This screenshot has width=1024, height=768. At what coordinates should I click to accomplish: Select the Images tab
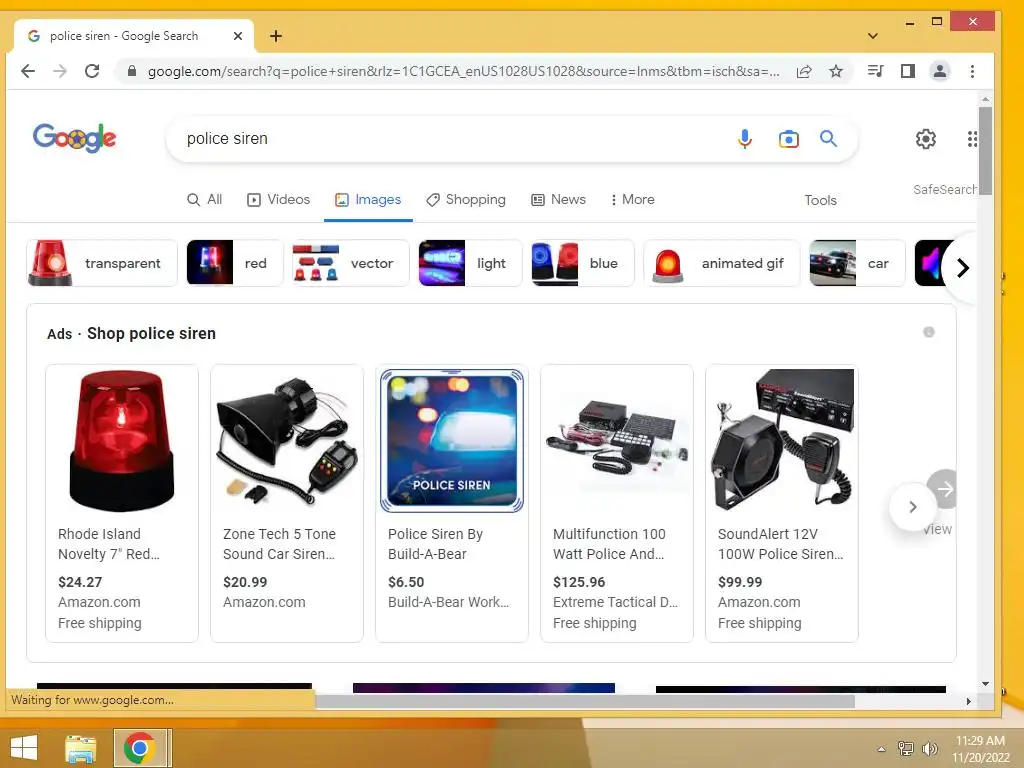368,200
